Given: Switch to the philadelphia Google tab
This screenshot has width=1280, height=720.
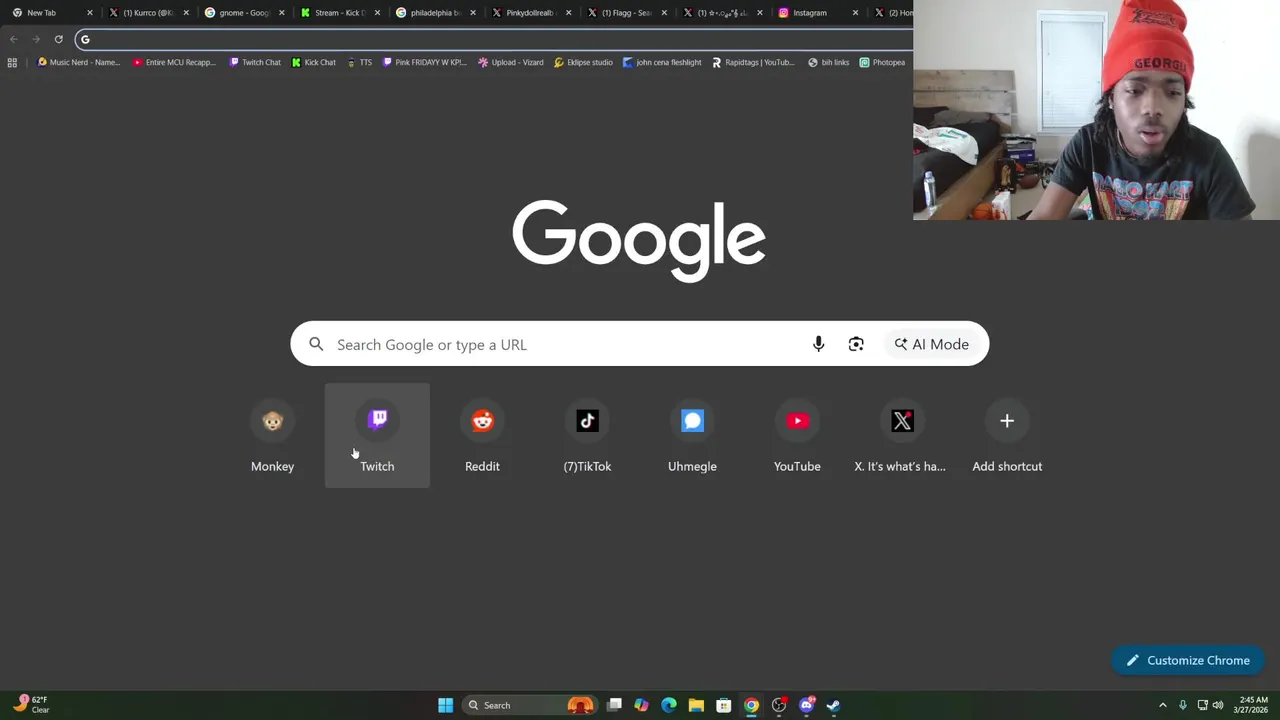Looking at the screenshot, I should pyautogui.click(x=434, y=13).
